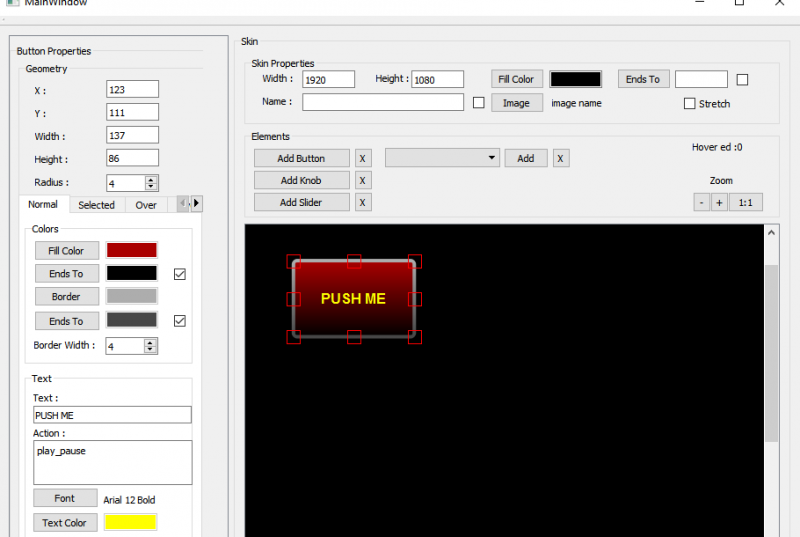Click the white skin Ends To swatch

point(702,79)
